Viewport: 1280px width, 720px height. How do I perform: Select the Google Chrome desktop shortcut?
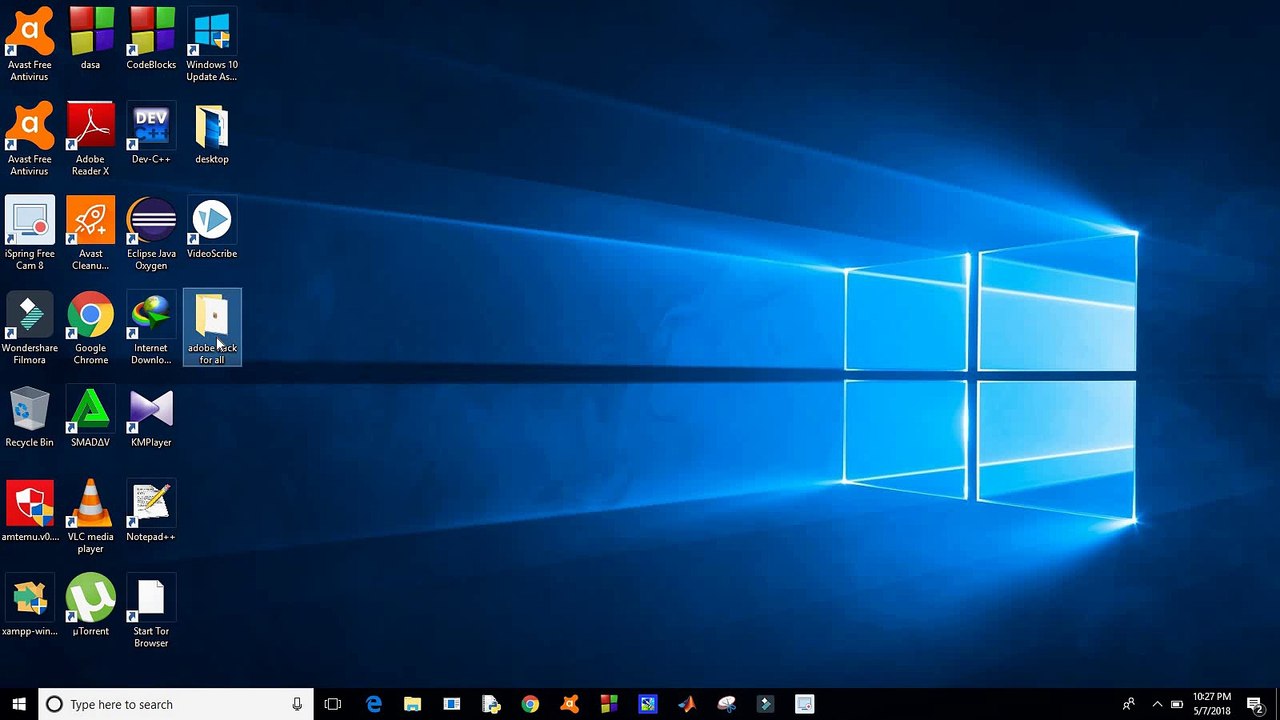pyautogui.click(x=90, y=328)
